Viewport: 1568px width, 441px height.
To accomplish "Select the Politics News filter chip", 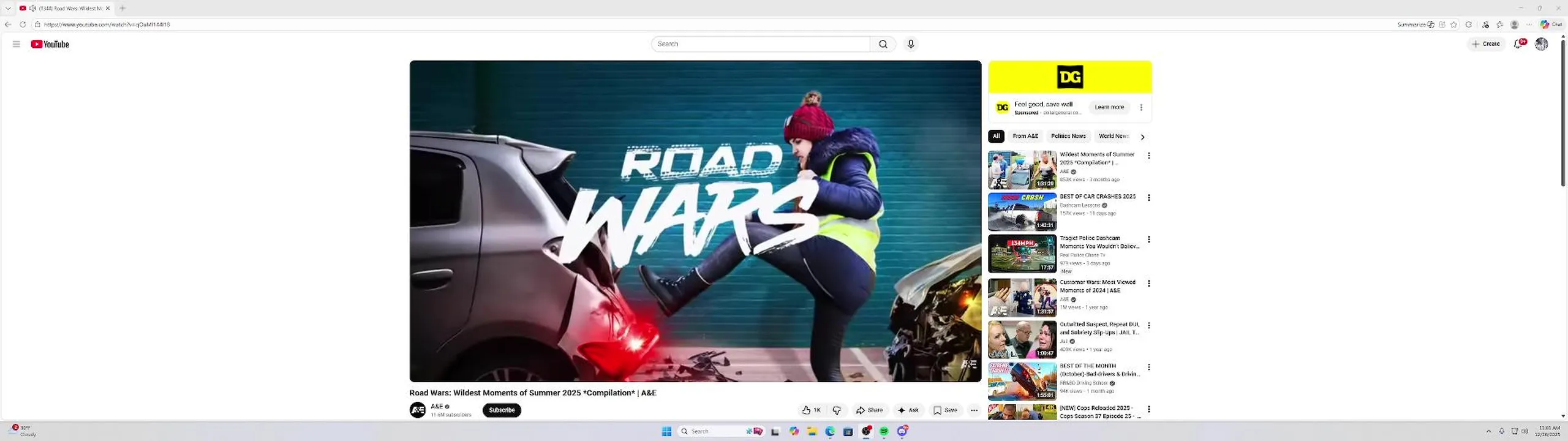I will tap(1068, 136).
